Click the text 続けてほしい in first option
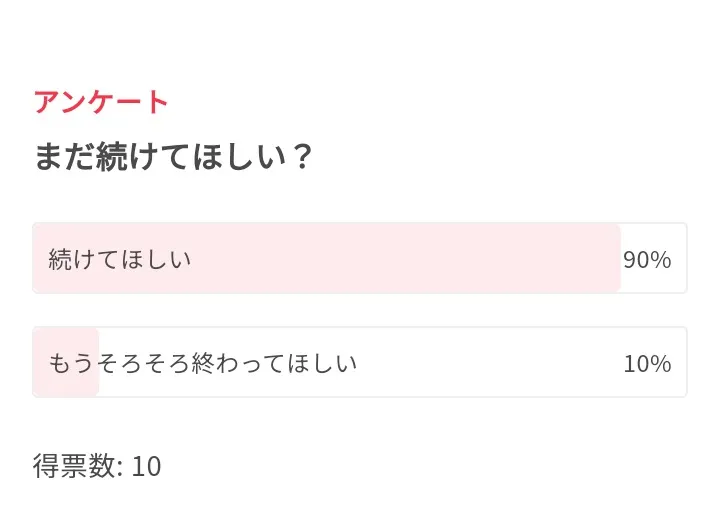 coord(120,260)
